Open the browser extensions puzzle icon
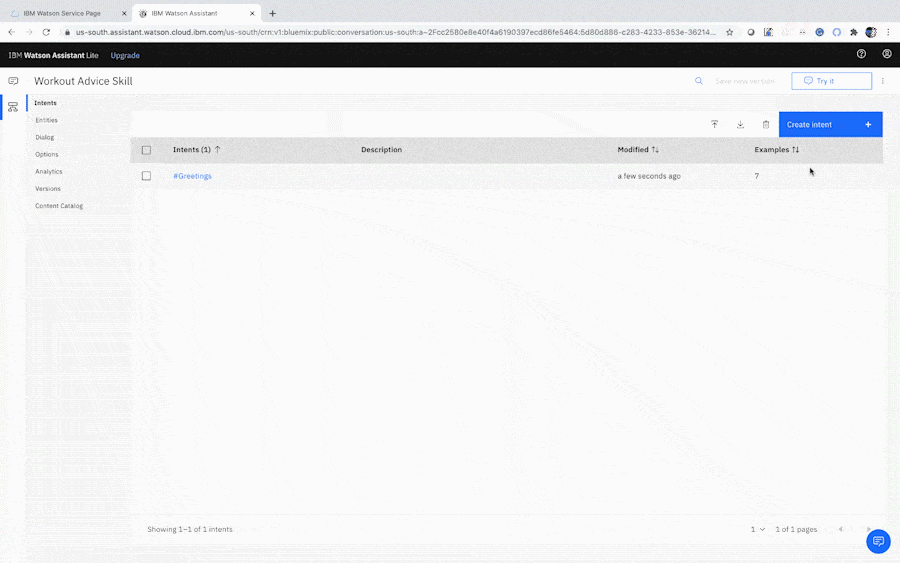900x563 pixels. (x=854, y=32)
